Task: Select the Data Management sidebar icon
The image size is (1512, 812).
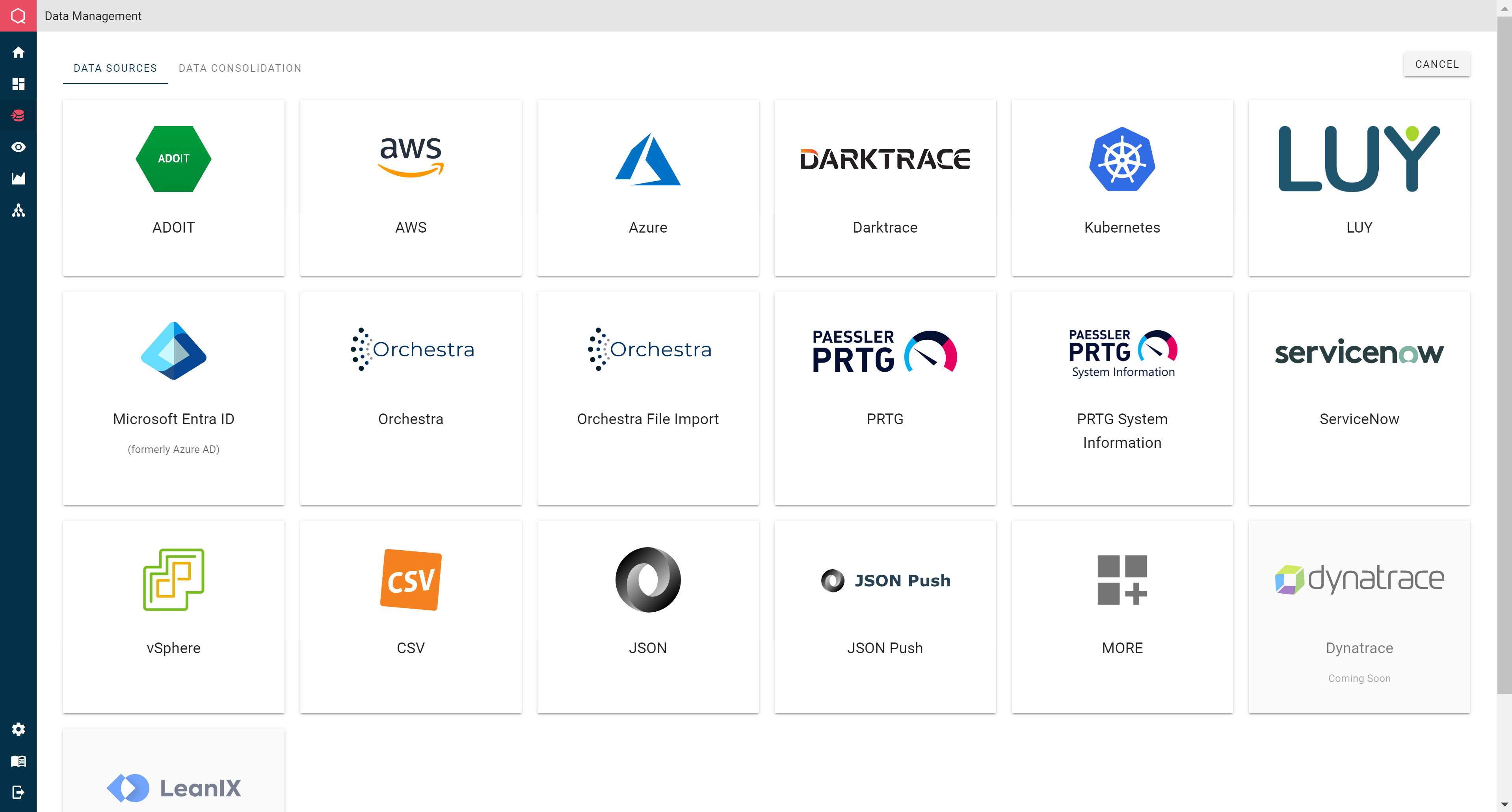Action: tap(18, 115)
